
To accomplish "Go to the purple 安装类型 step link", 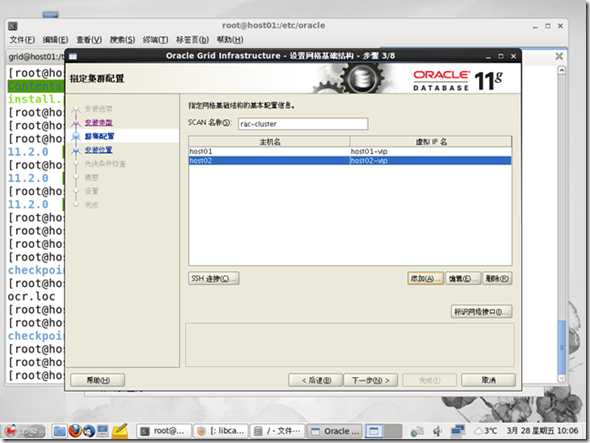I will (x=99, y=123).
